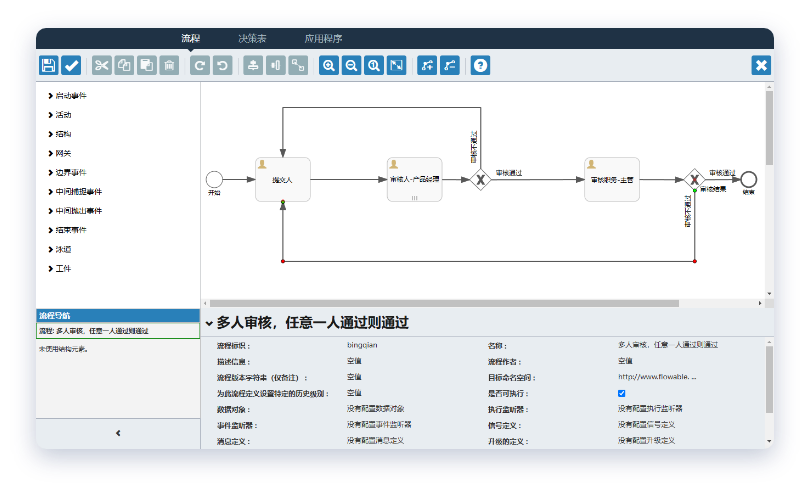Toggle the 是否可执行 checkbox

(621, 393)
